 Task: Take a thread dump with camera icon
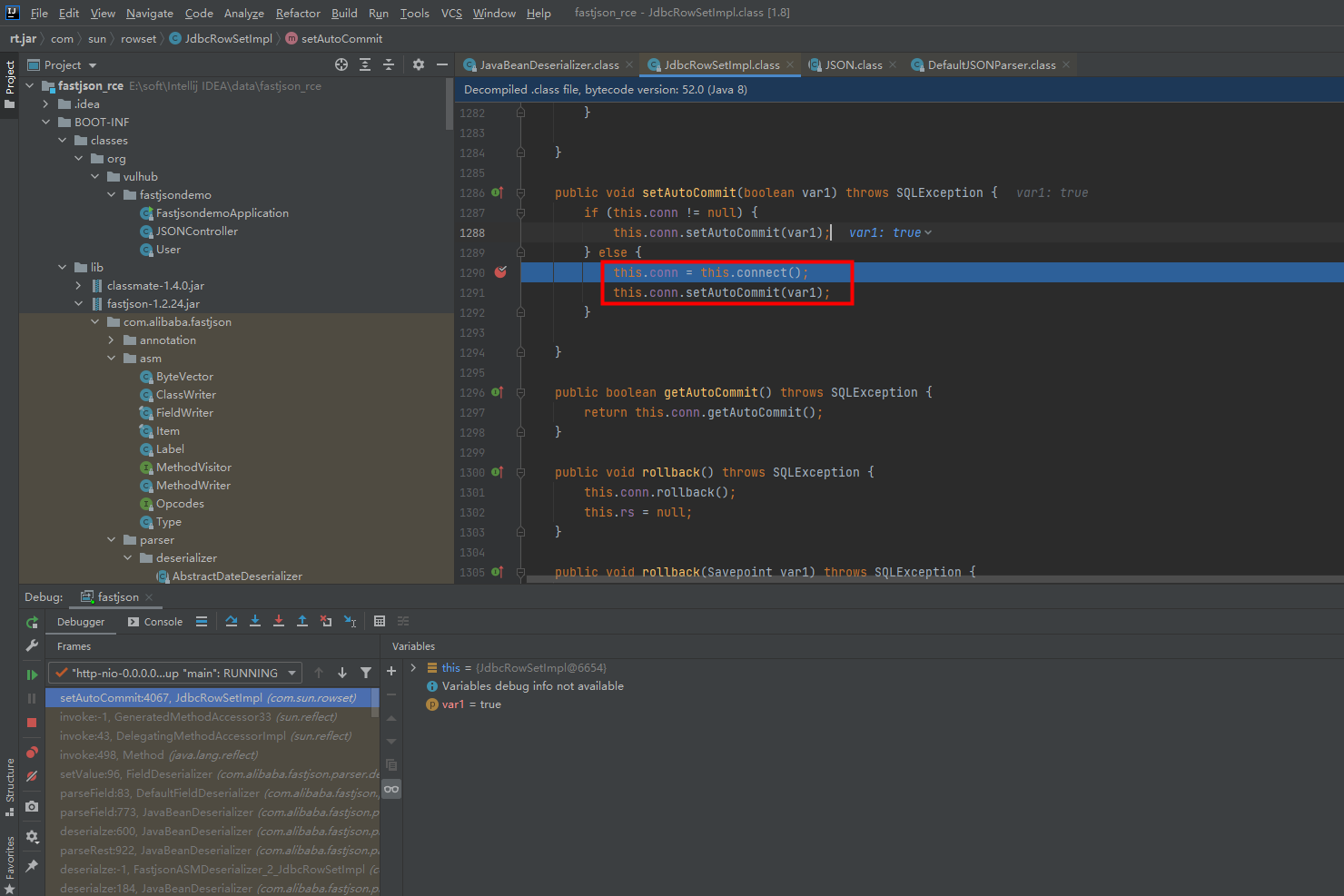point(32,806)
